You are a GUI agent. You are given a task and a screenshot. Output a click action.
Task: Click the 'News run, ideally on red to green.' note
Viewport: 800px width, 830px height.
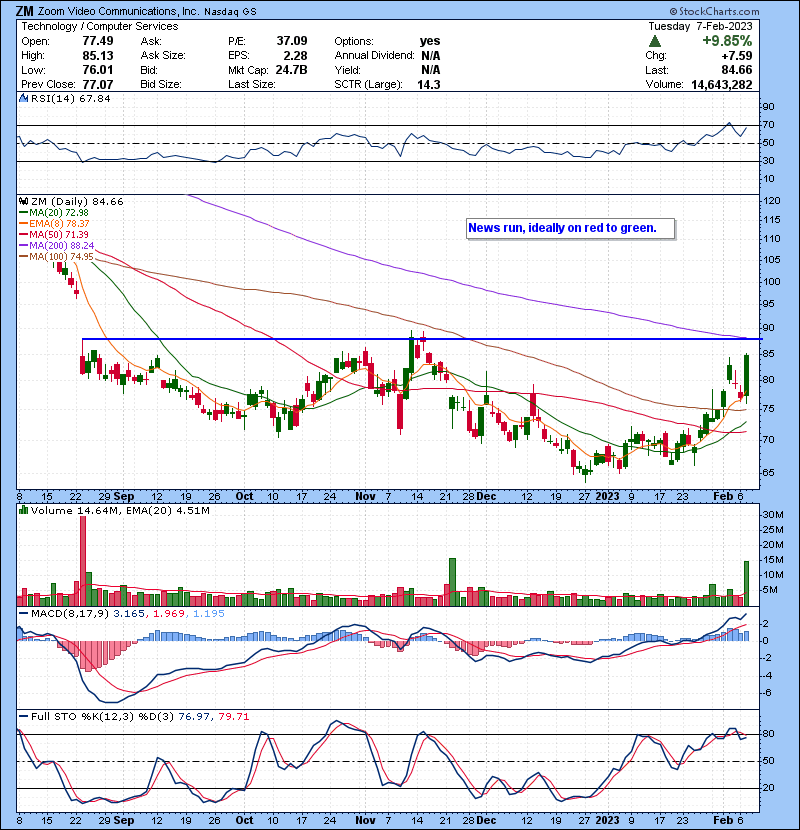[562, 228]
